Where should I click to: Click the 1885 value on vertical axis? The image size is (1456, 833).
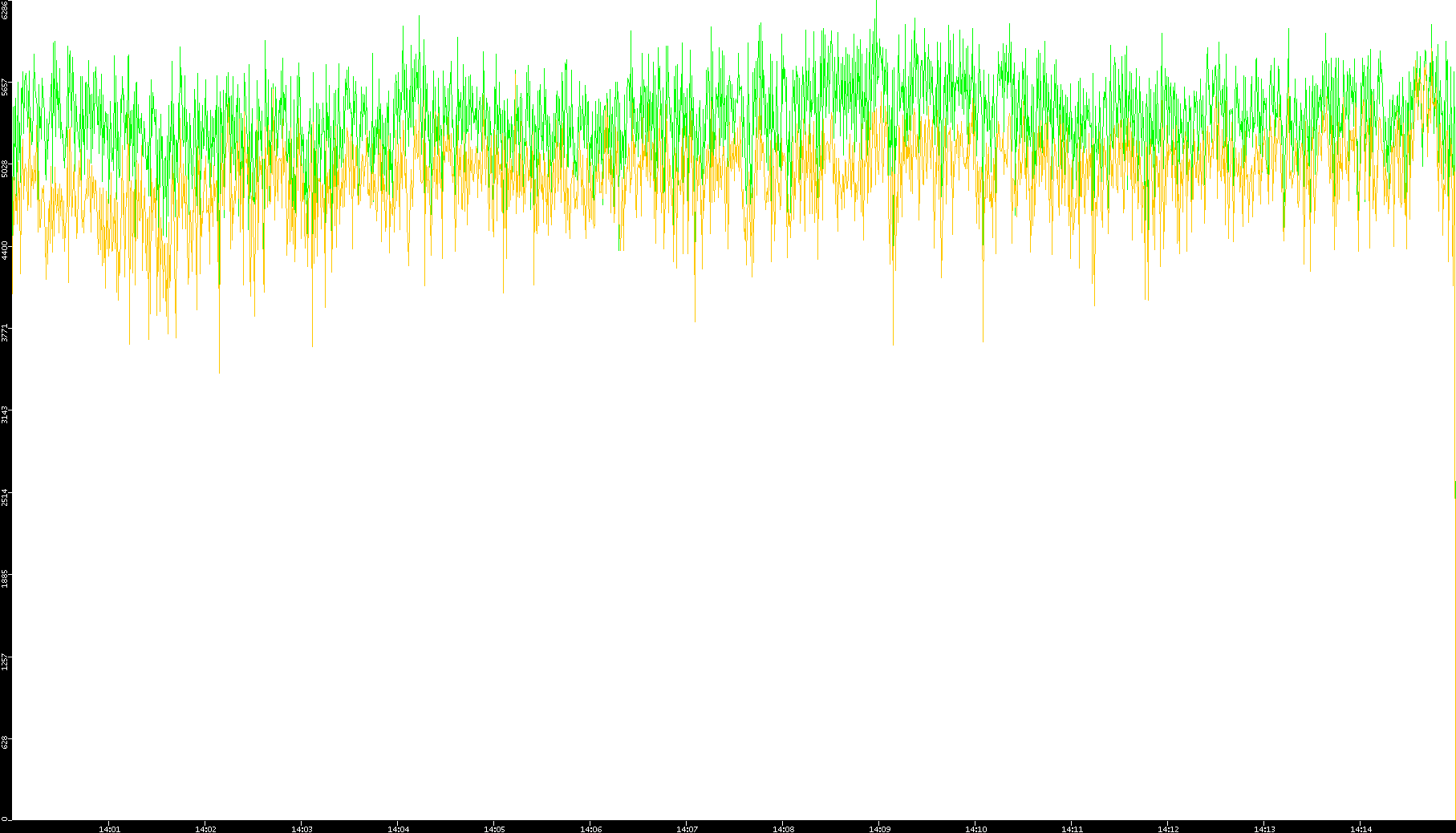5,578
